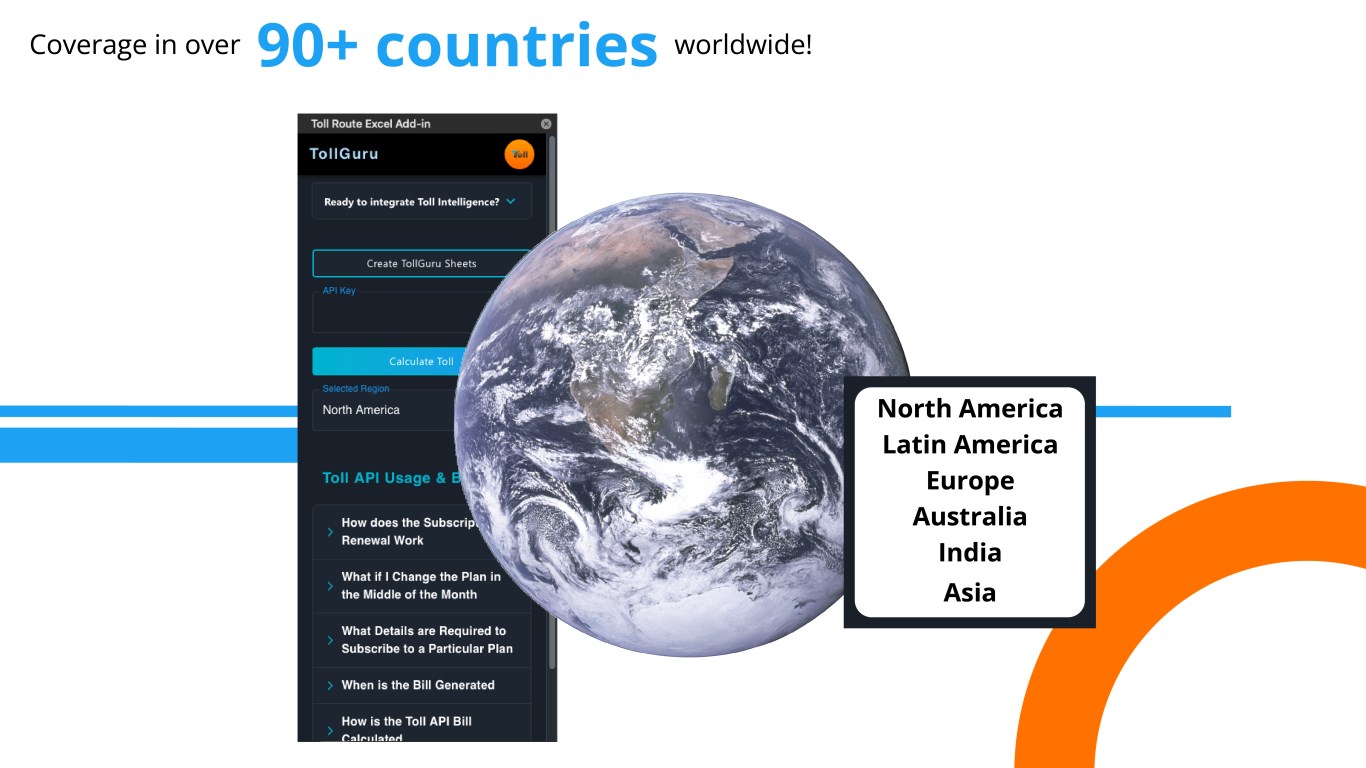Viewport: 1366px width, 768px height.
Task: Click 'Toll API Usage' section heading
Action: [390, 478]
